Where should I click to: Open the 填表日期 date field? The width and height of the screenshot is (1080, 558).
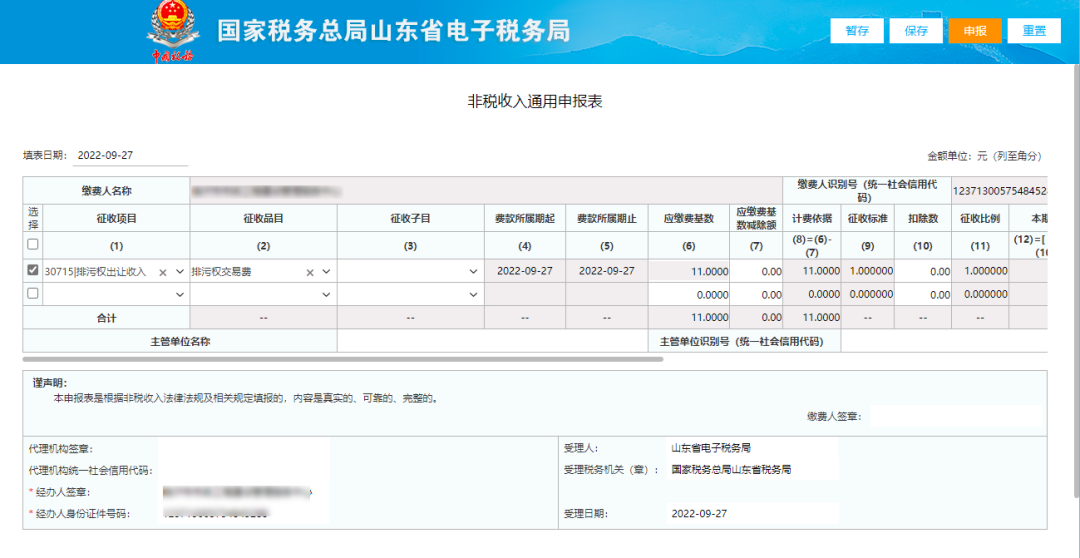click(x=130, y=156)
